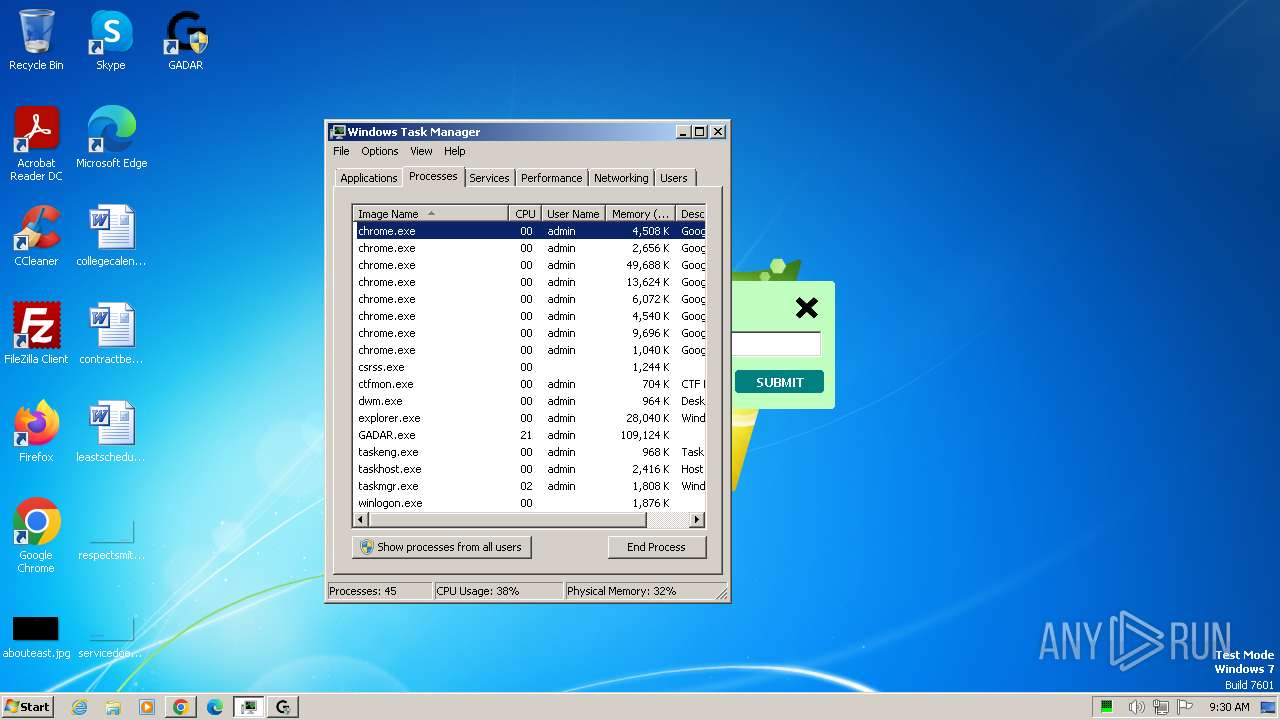Click the Action Center flag tray icon
1280x720 pixels.
(x=1185, y=707)
